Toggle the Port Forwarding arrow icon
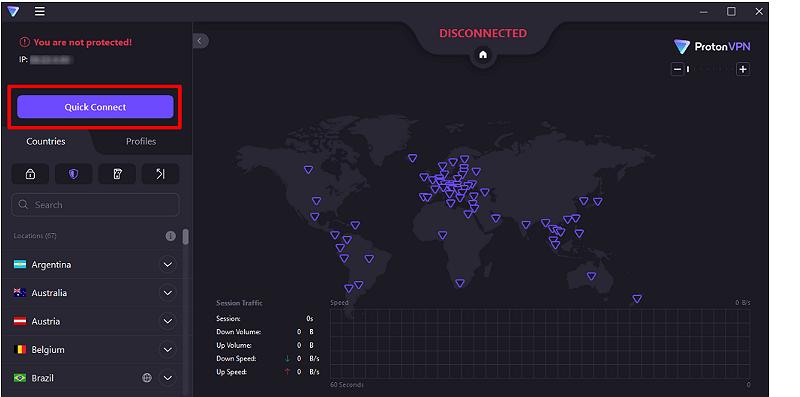Image resolution: width=800 pixels, height=397 pixels. coord(161,174)
